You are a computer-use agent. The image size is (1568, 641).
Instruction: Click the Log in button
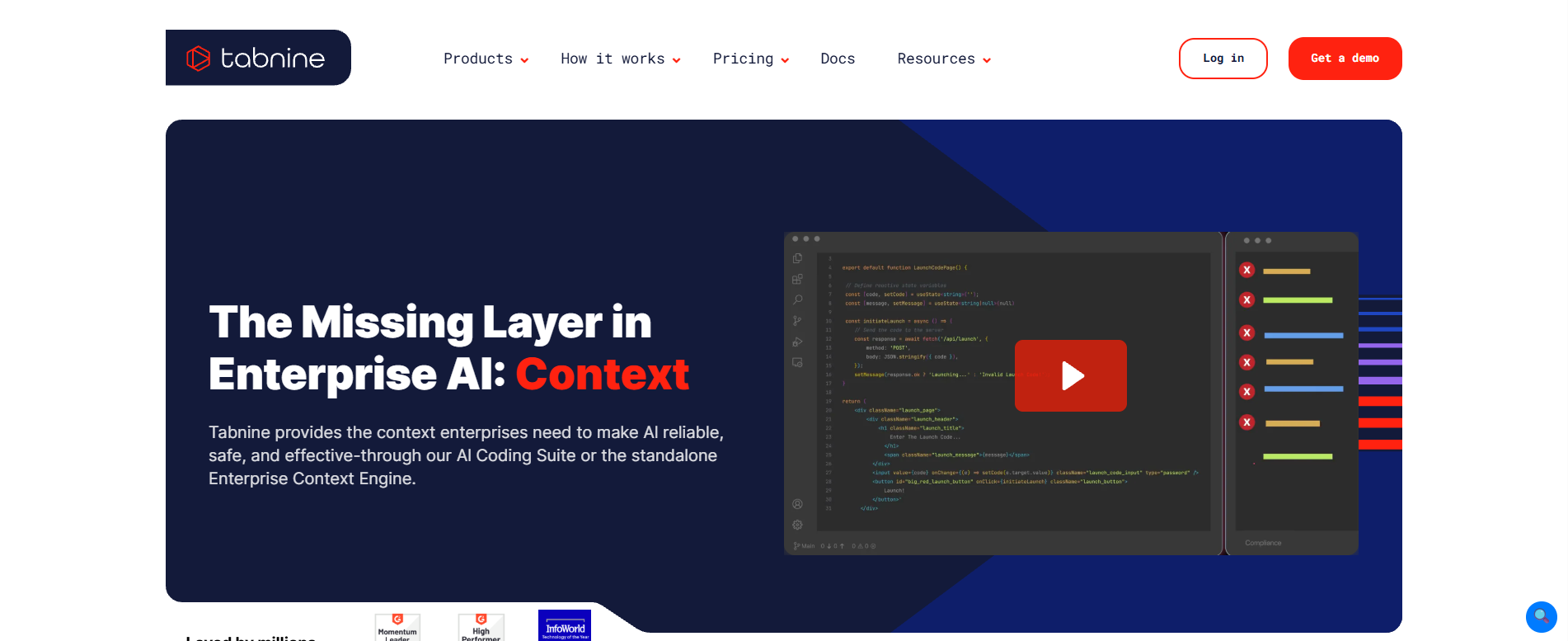click(x=1223, y=59)
